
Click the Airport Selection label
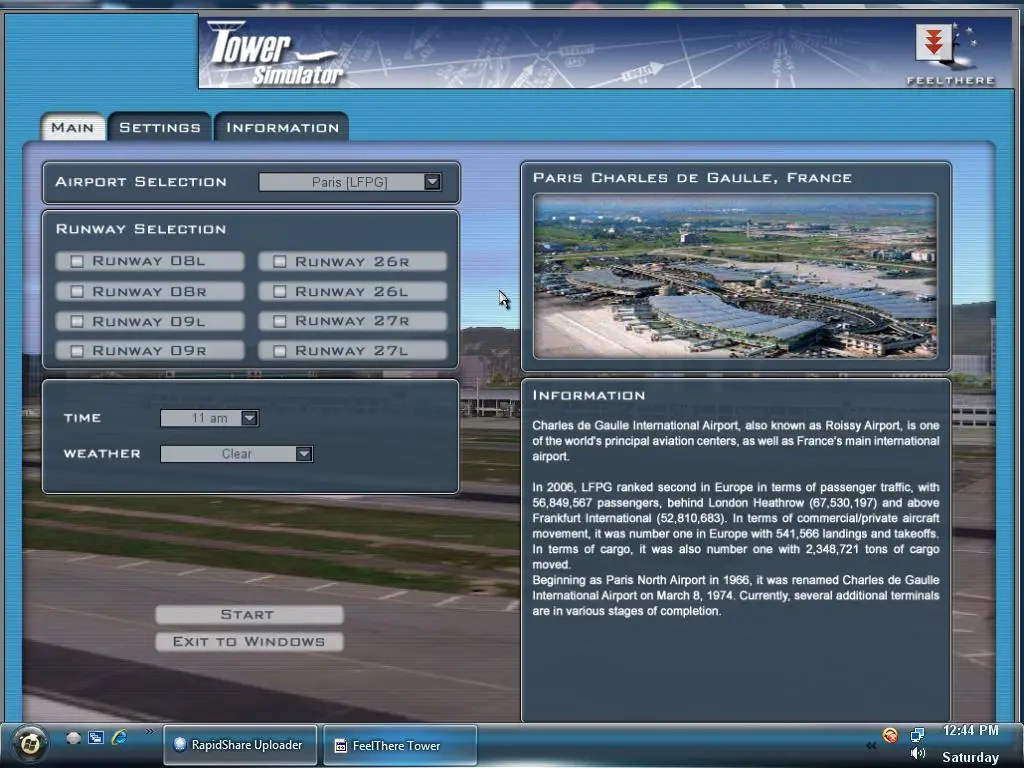(141, 182)
